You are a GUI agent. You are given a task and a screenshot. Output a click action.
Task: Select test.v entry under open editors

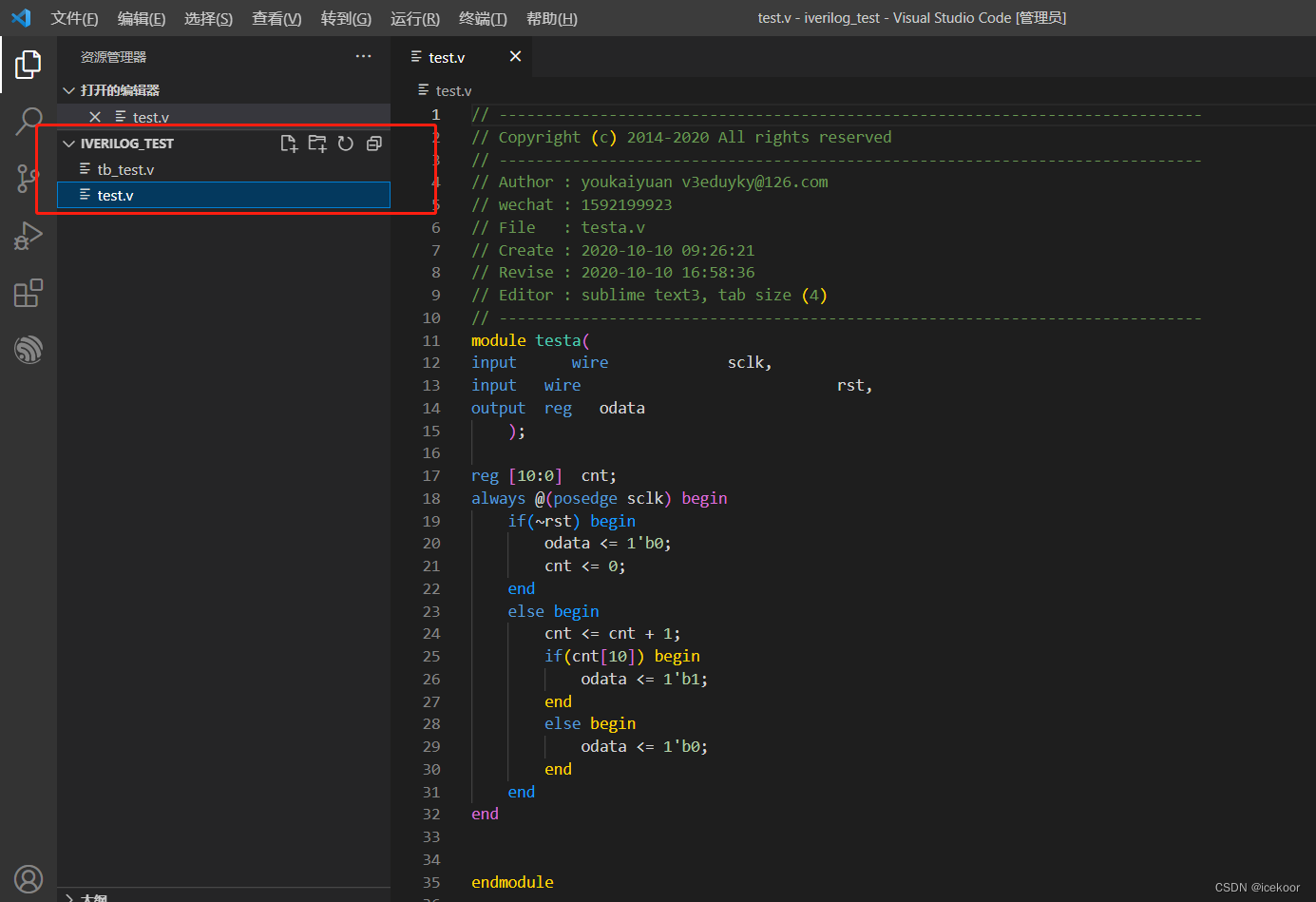point(223,116)
